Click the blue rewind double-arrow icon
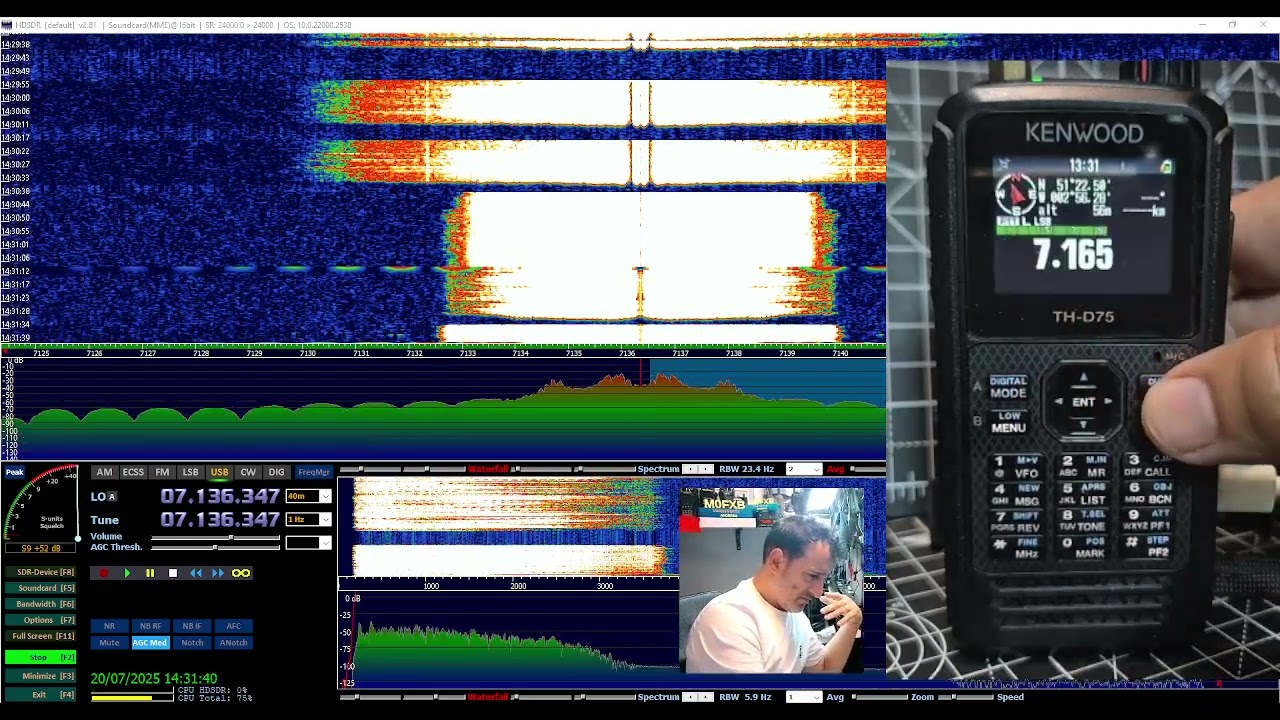Image resolution: width=1280 pixels, height=720 pixels. [196, 573]
